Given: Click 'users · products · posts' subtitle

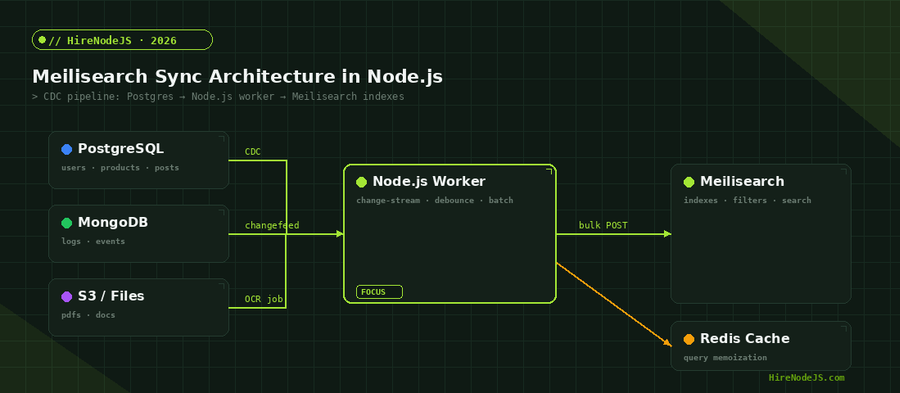Looking at the screenshot, I should 120,168.
